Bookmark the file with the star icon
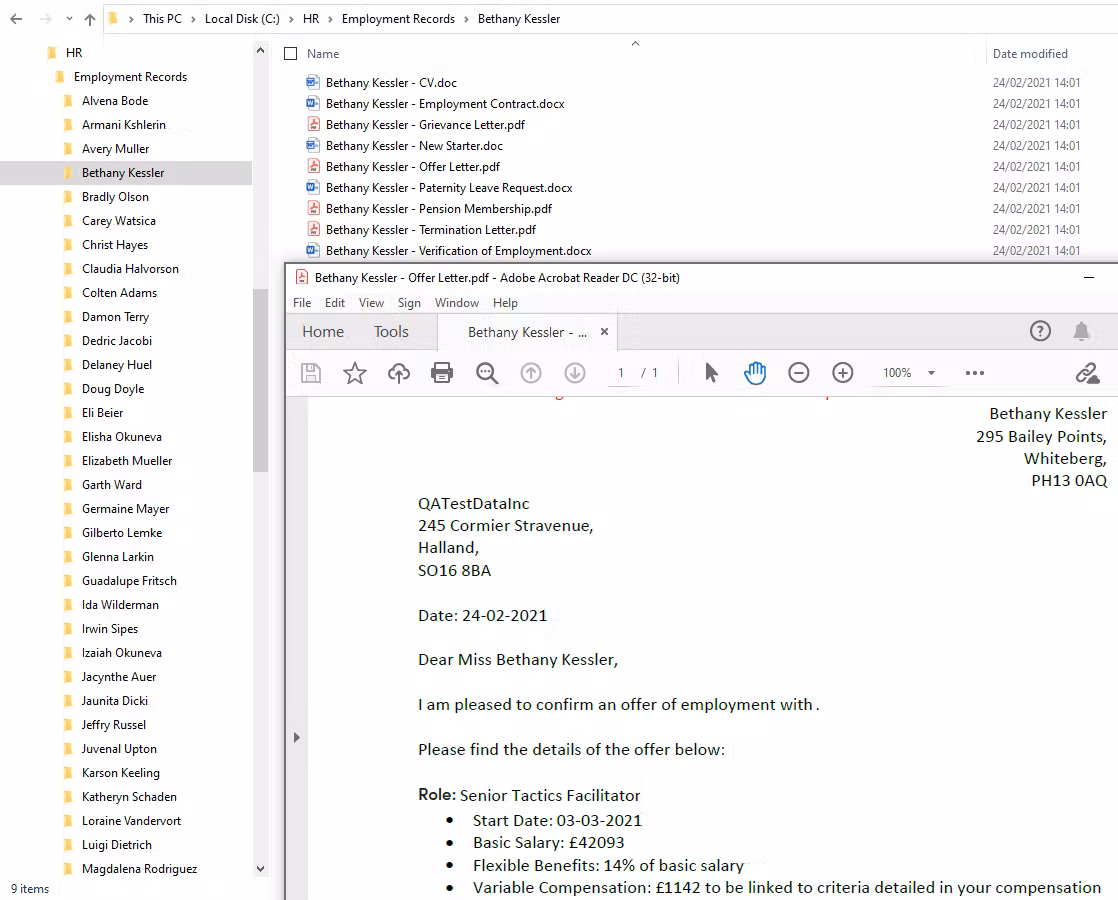The height and width of the screenshot is (900, 1118). click(x=355, y=373)
